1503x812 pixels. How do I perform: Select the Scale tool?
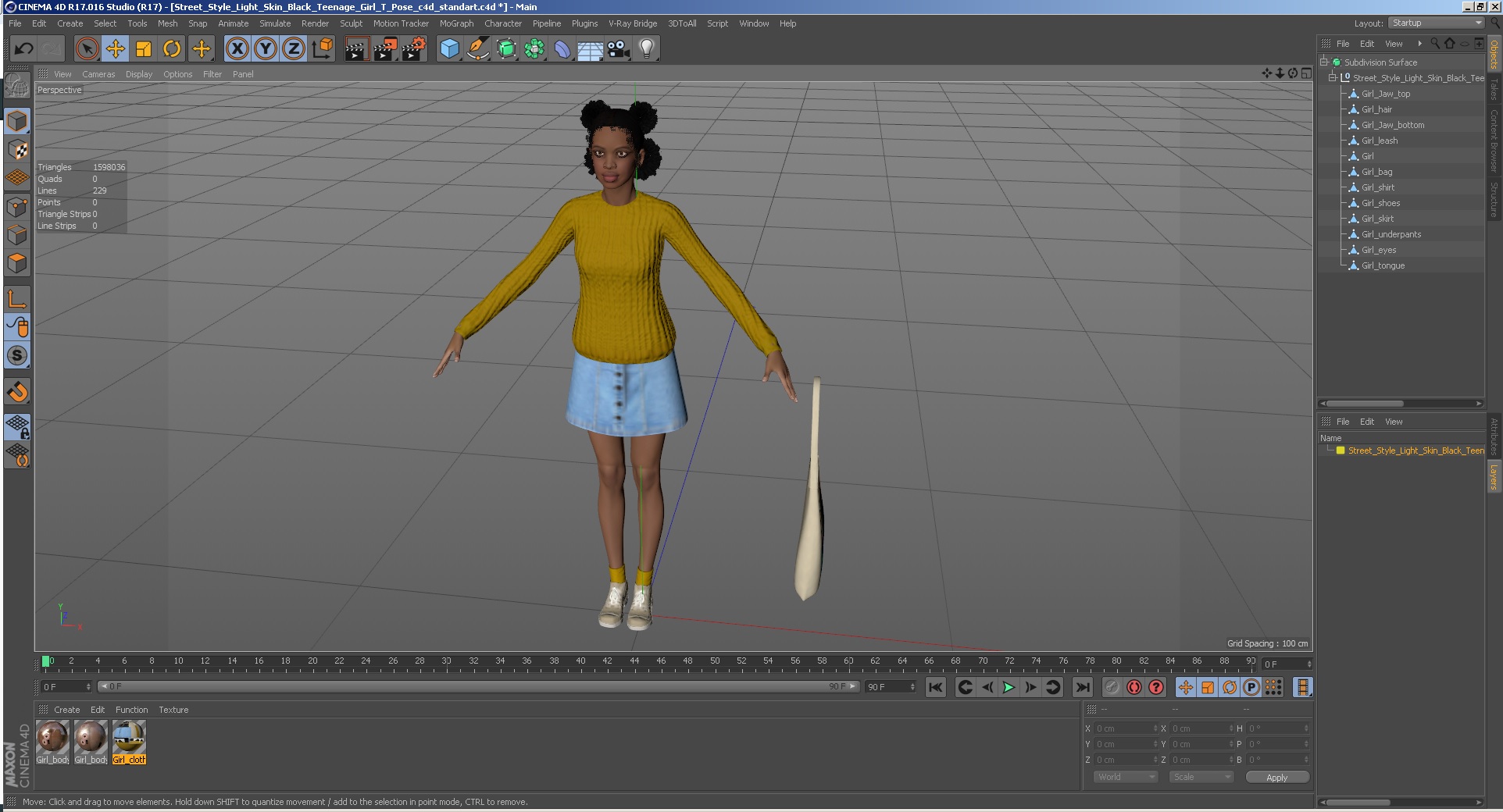coord(144,49)
